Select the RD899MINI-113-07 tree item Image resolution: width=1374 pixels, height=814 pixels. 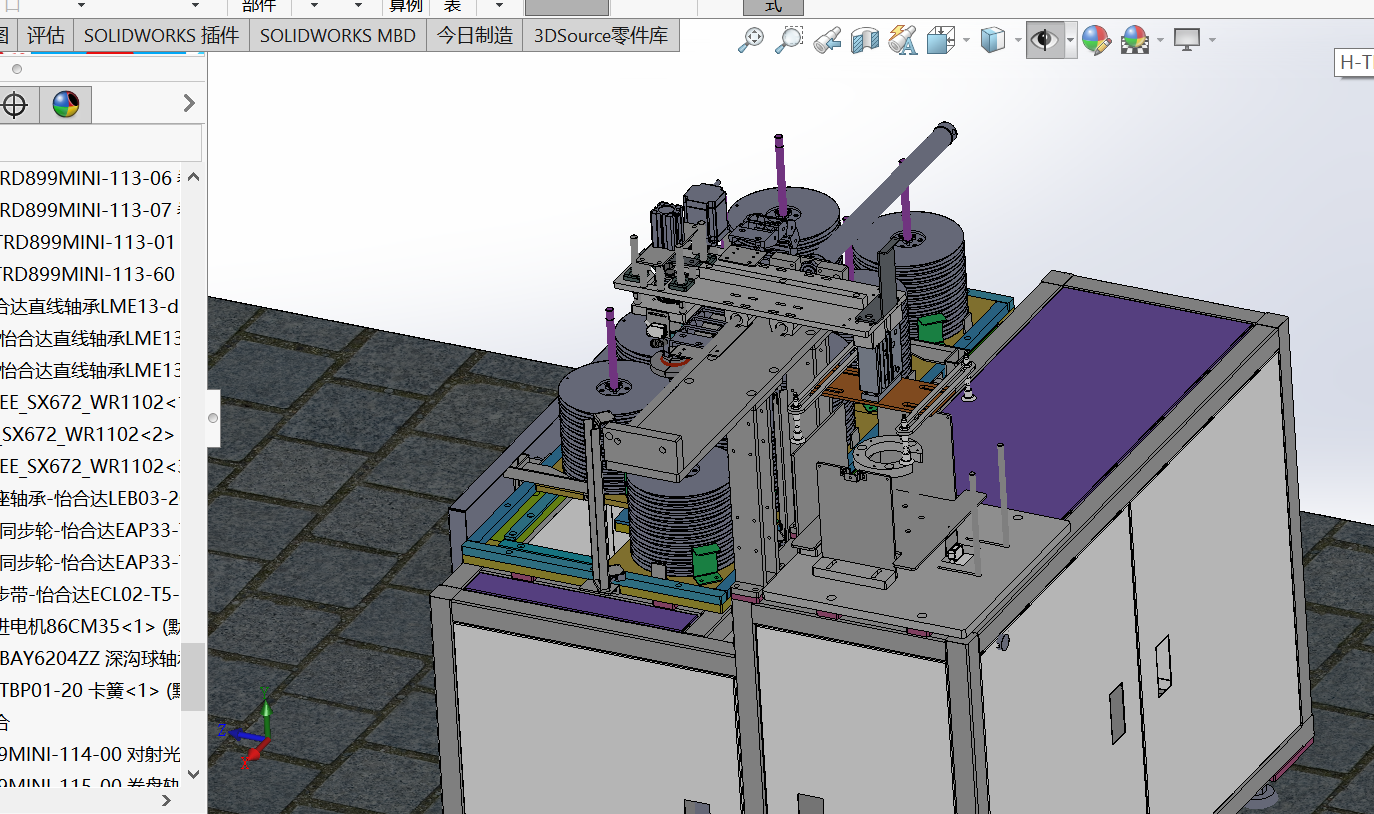[90, 211]
